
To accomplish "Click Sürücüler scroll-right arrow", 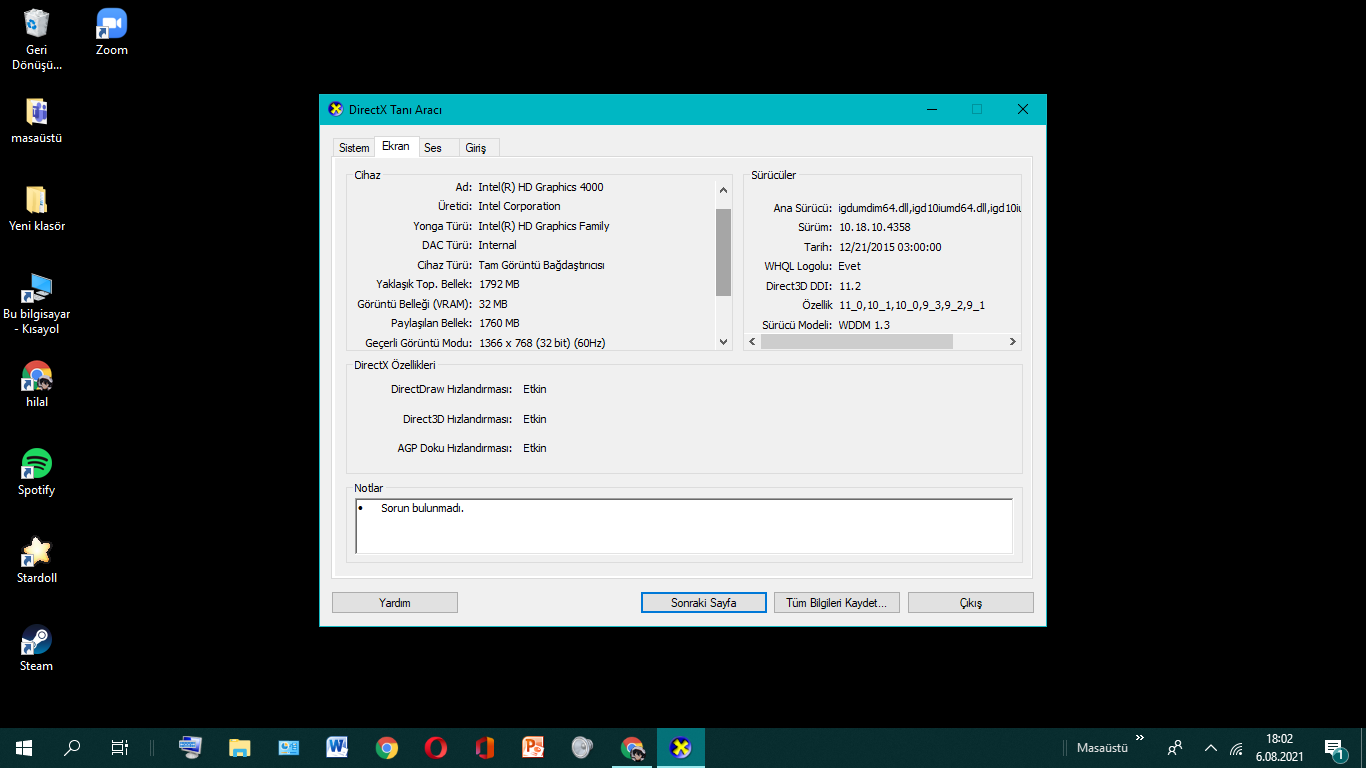I will (x=1012, y=341).
